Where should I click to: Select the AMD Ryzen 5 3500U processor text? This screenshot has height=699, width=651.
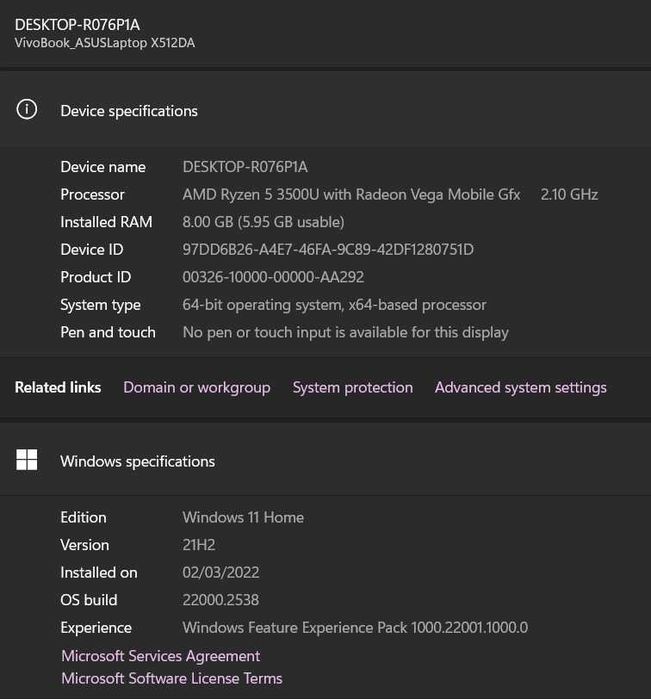coord(351,194)
